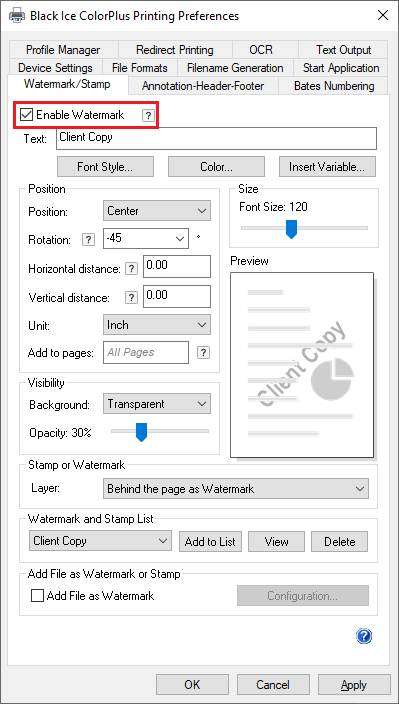Check the Add File as Watermark box
Image resolution: width=399 pixels, height=704 pixels.
point(37,596)
